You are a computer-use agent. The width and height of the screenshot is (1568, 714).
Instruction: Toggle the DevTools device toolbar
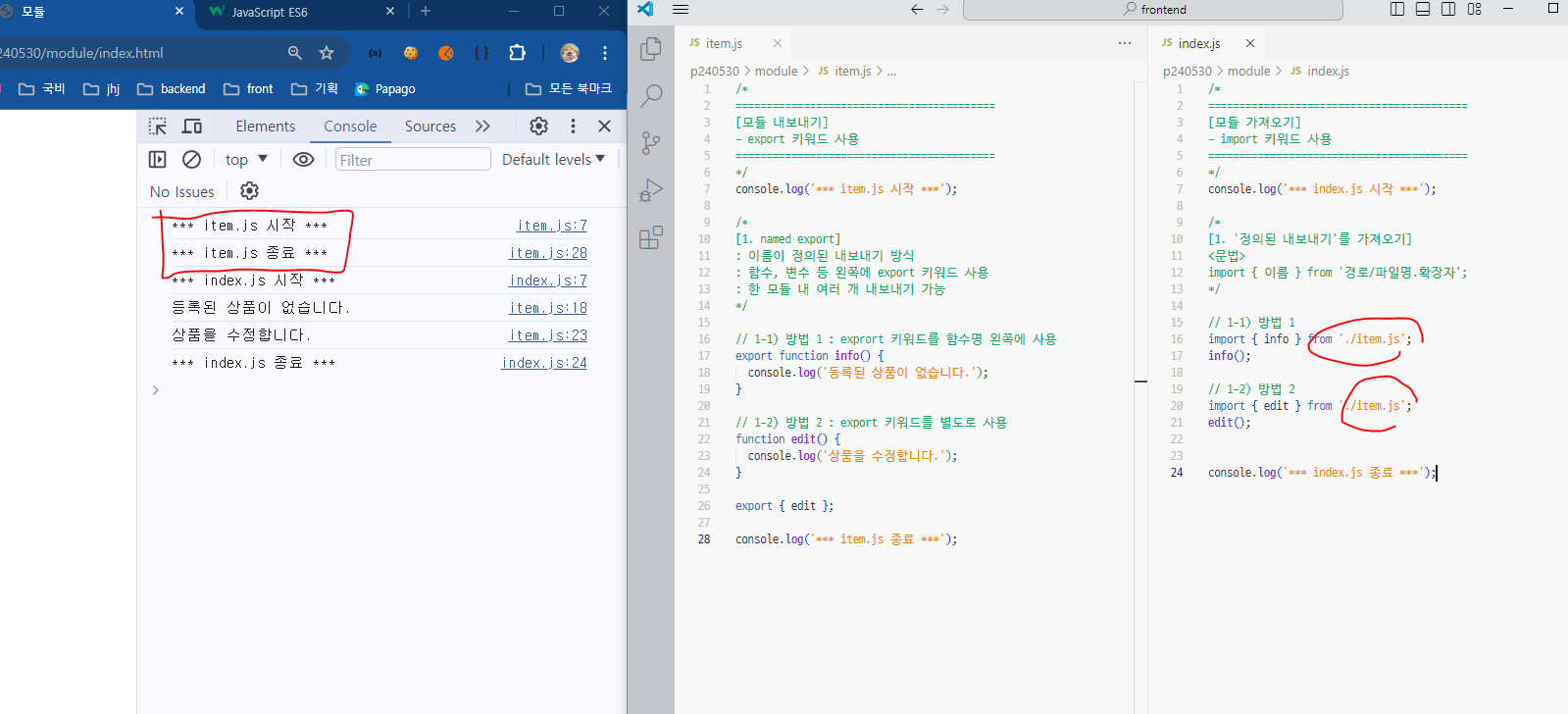click(x=192, y=127)
